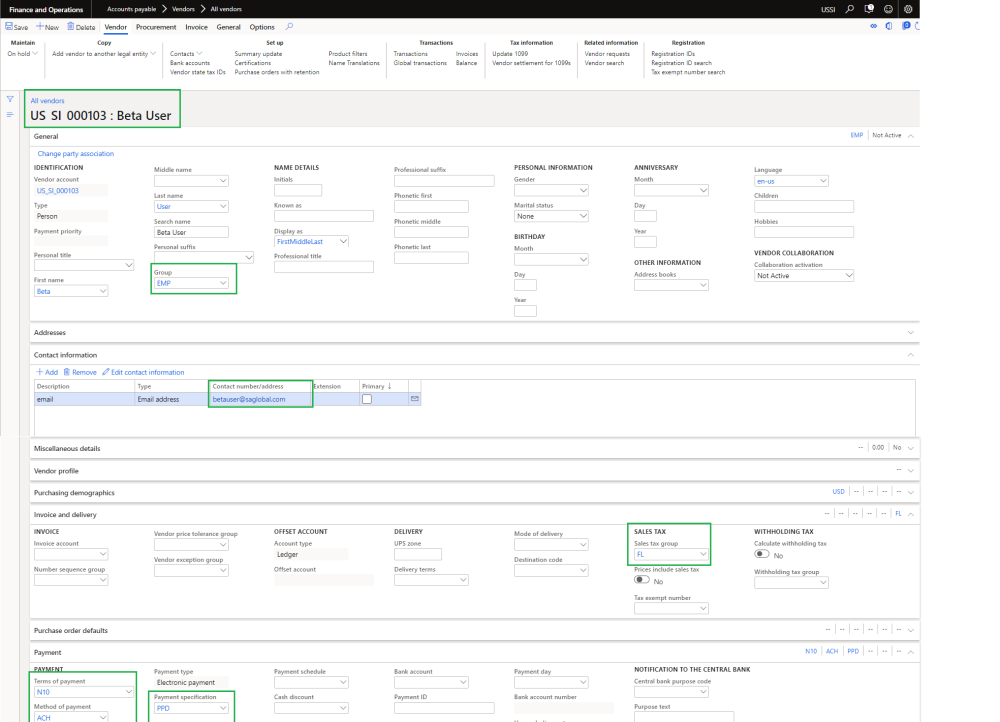Click the Known as input field
Viewport: 1000px width, 722px height.
tap(323, 216)
